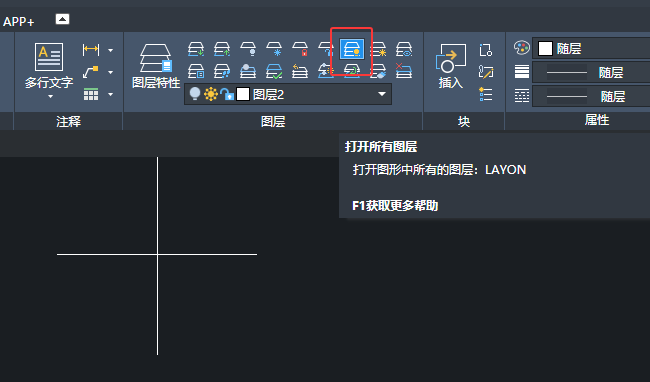This screenshot has width=650, height=382.
Task: Click the layer icon with eye symbol
Action: tap(404, 49)
